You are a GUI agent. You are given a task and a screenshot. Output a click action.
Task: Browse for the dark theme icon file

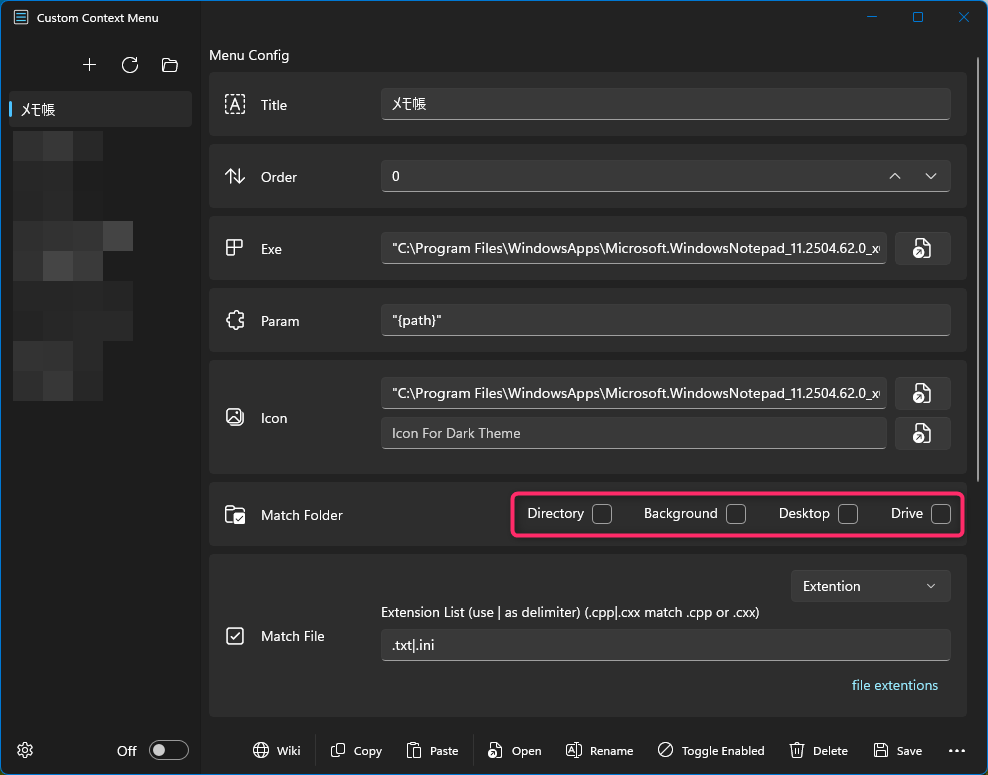922,433
